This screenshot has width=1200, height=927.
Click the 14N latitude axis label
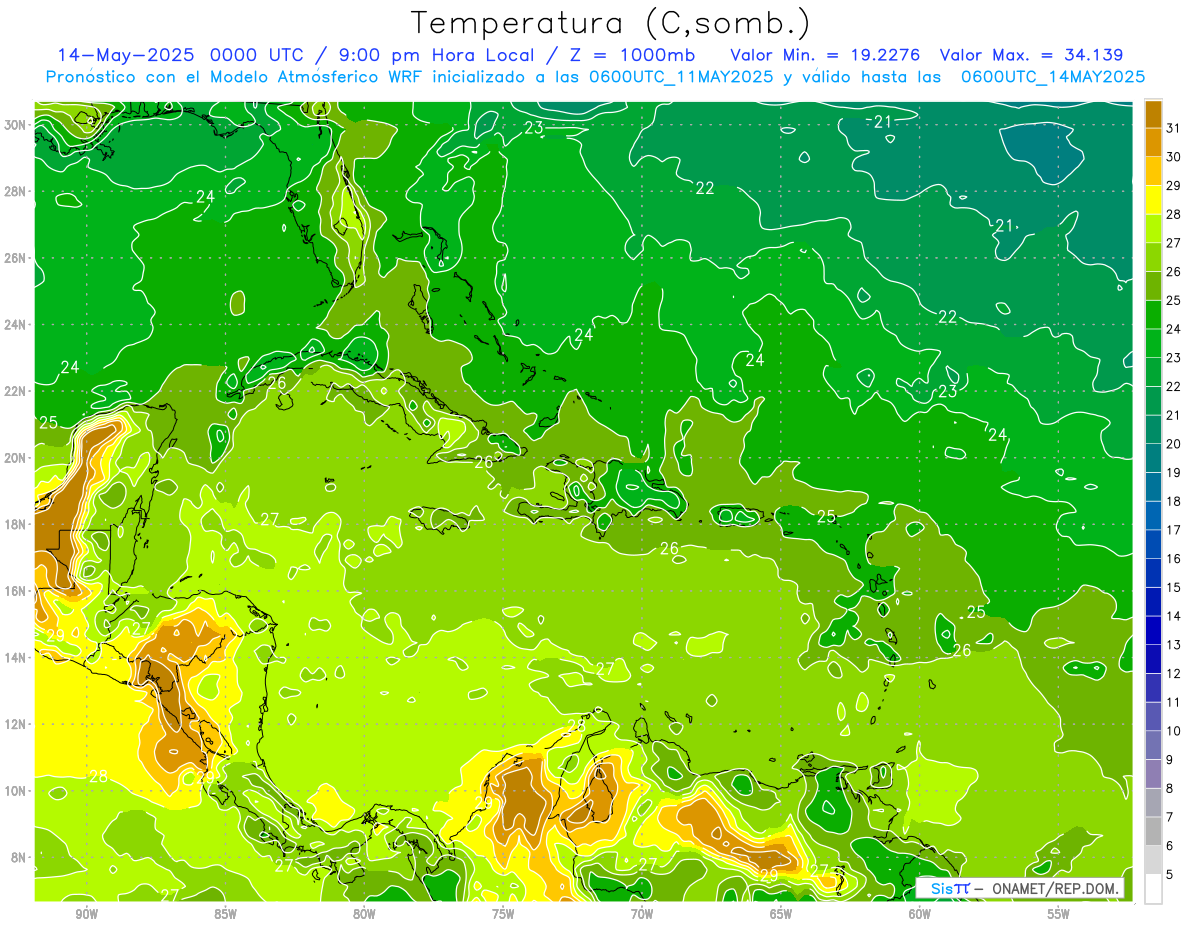tap(16, 657)
